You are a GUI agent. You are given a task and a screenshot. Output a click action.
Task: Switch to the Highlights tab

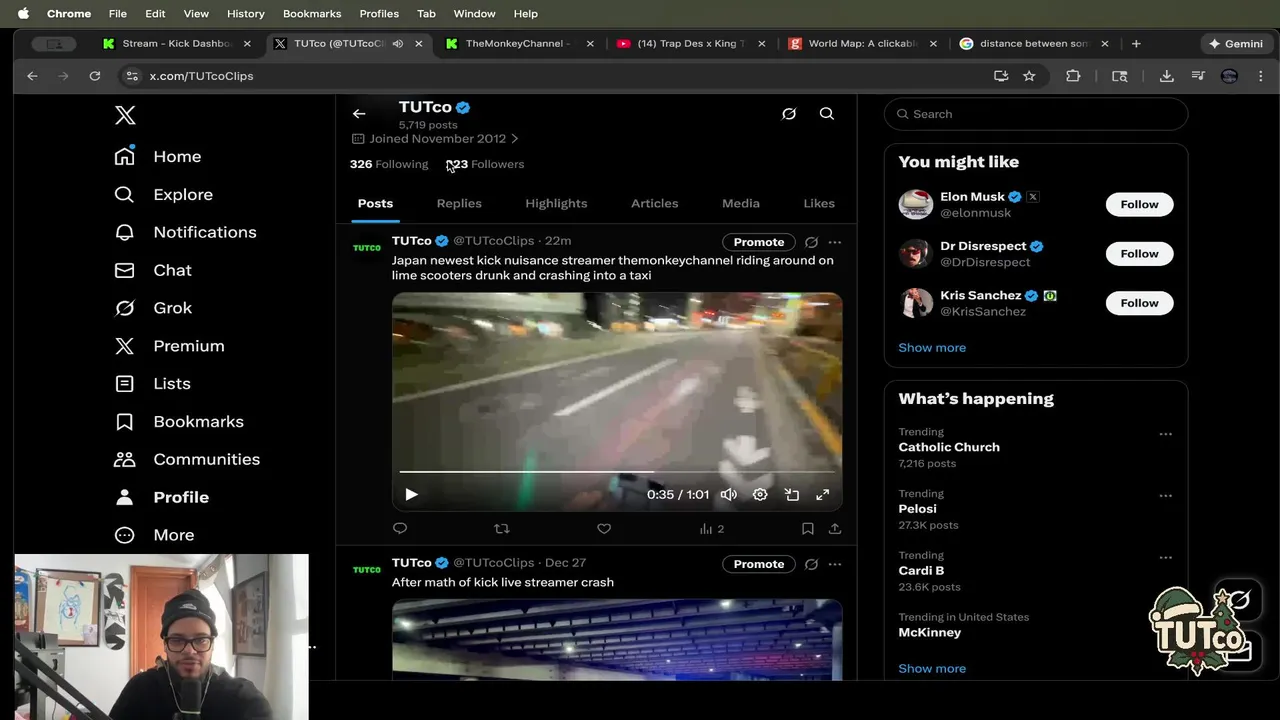pos(556,203)
